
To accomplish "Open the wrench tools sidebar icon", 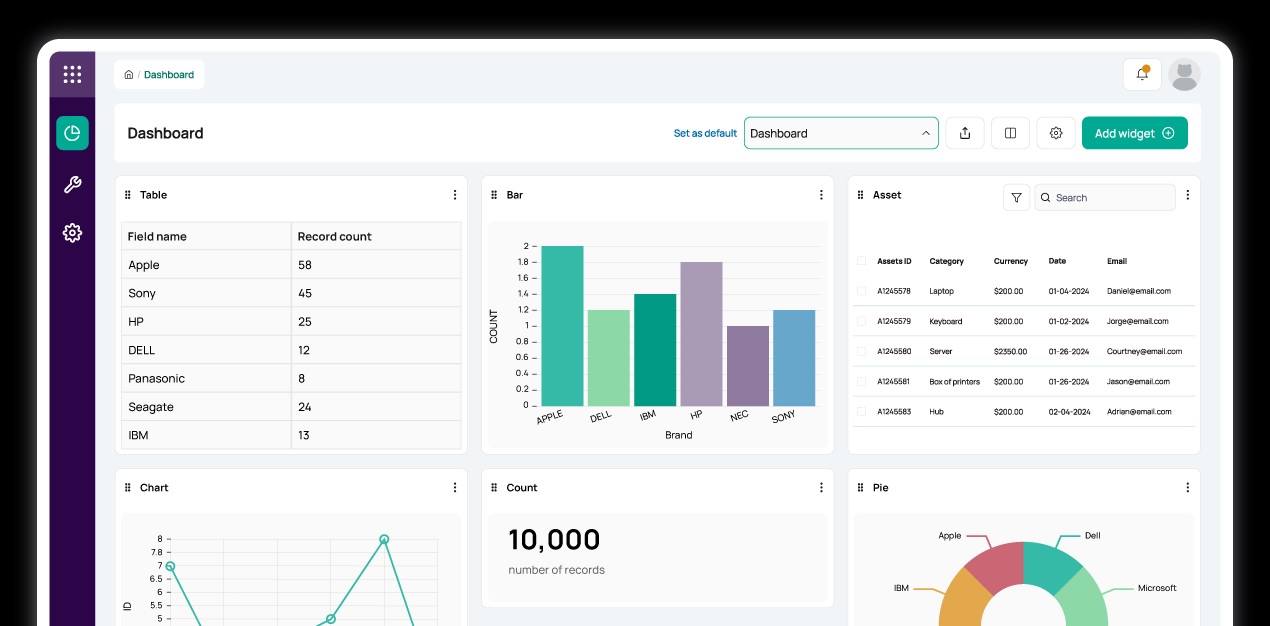I will [72, 185].
